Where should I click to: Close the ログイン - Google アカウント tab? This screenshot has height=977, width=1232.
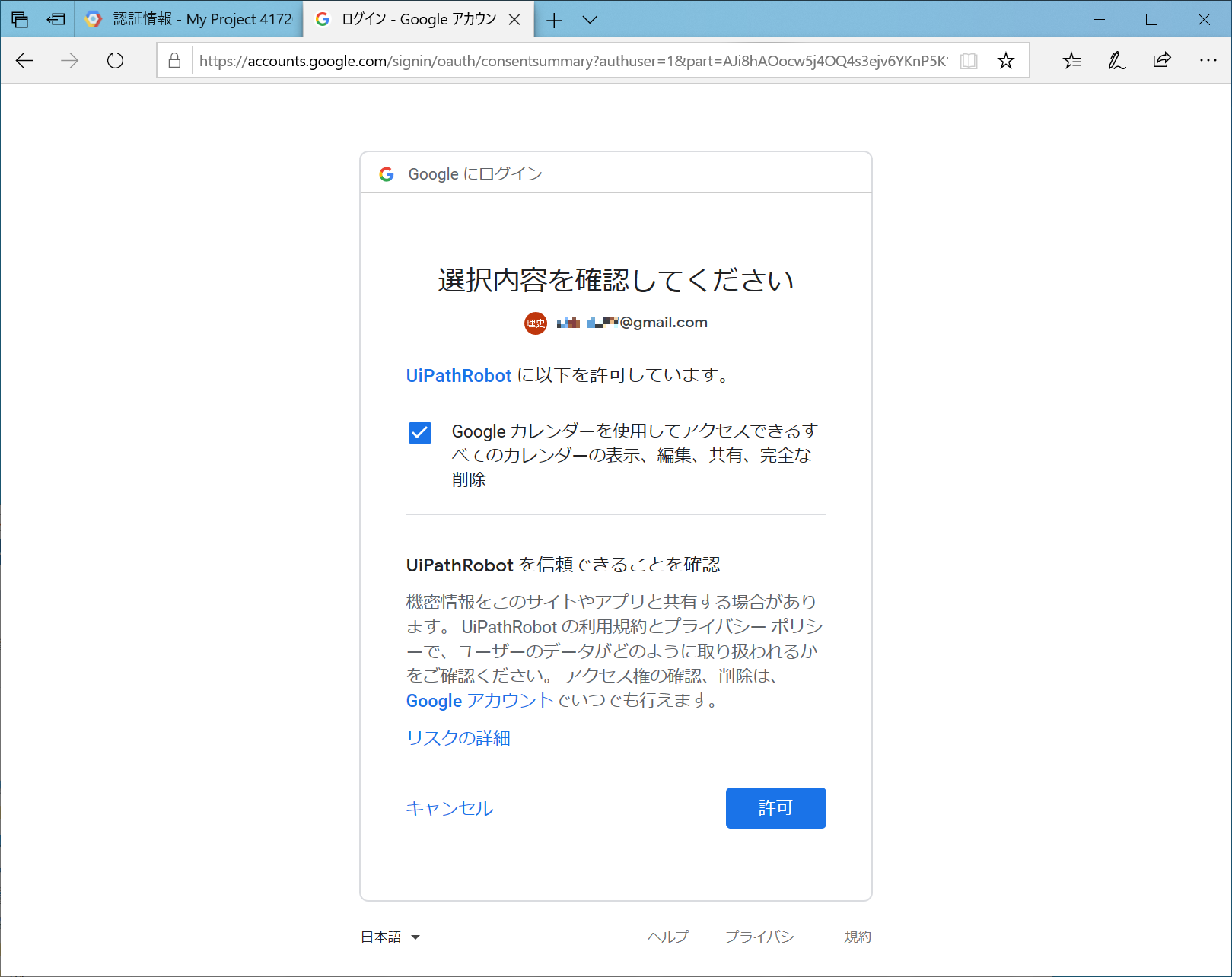[514, 20]
